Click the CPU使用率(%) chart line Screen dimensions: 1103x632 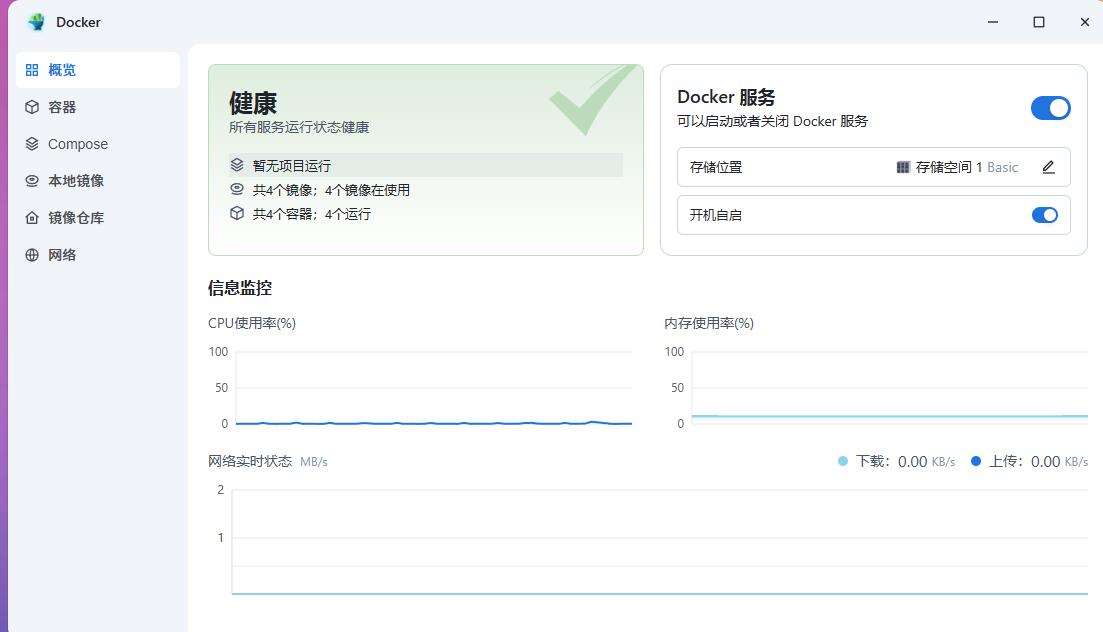click(433, 423)
